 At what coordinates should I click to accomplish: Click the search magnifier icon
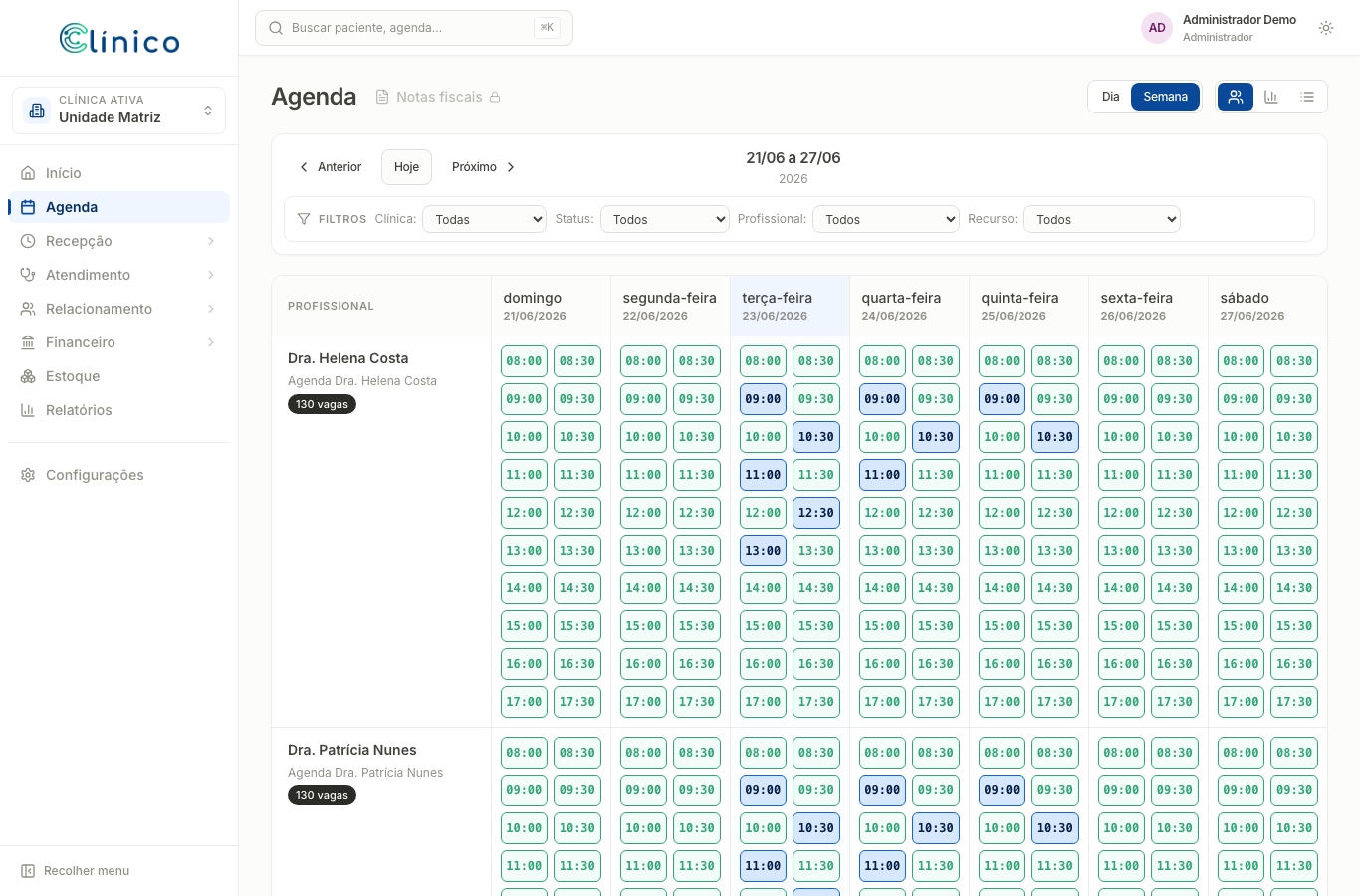[276, 28]
